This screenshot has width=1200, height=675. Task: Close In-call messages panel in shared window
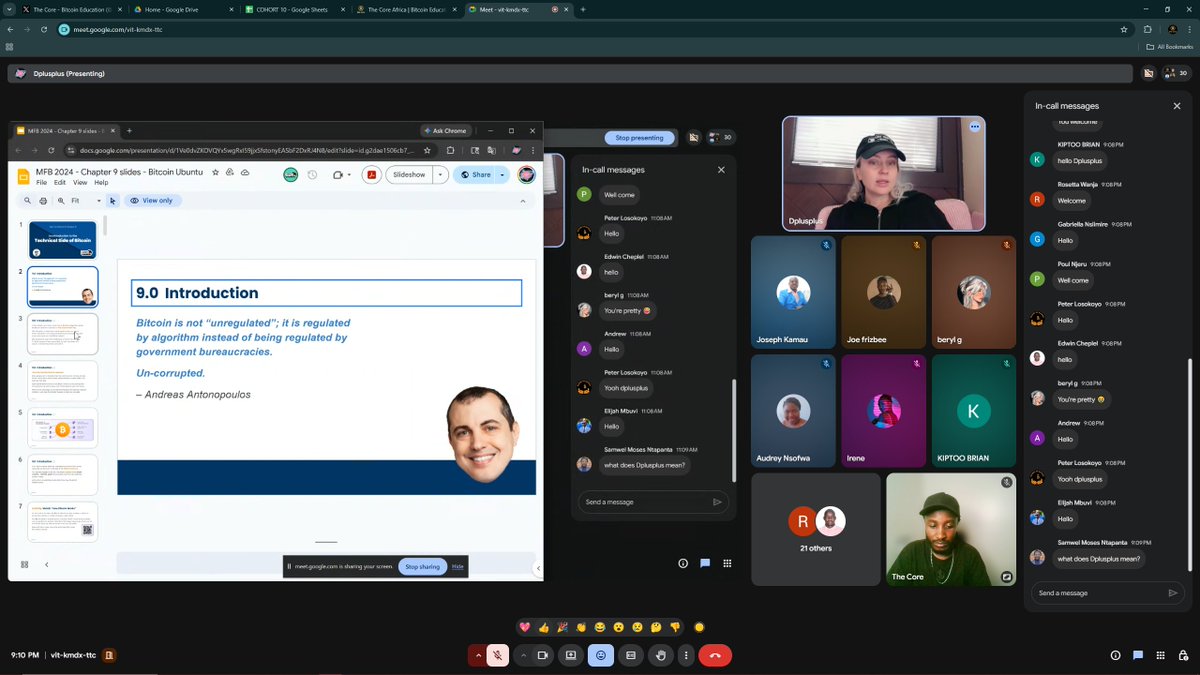pyautogui.click(x=721, y=170)
